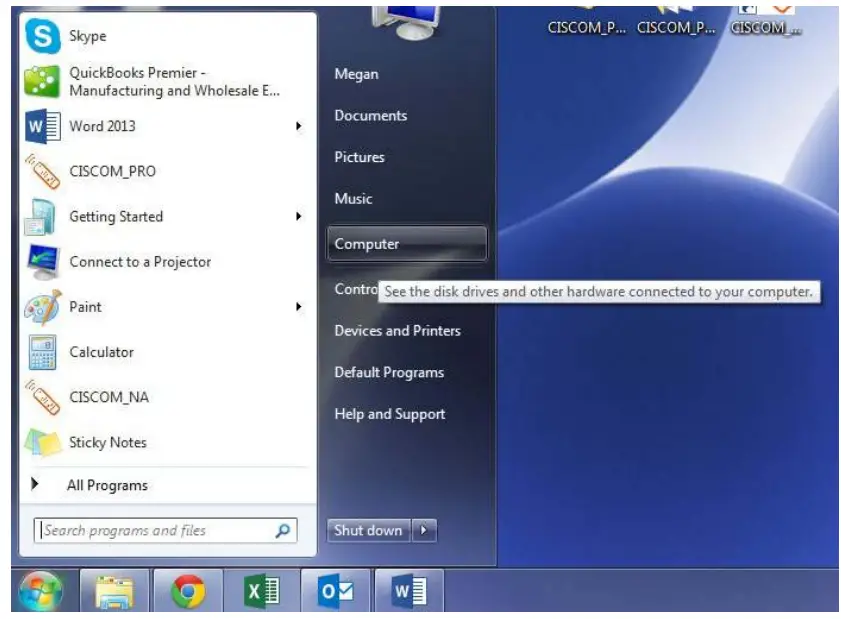Launch QuickBooks Premier via its green icon
841x619 pixels.
coord(42,81)
